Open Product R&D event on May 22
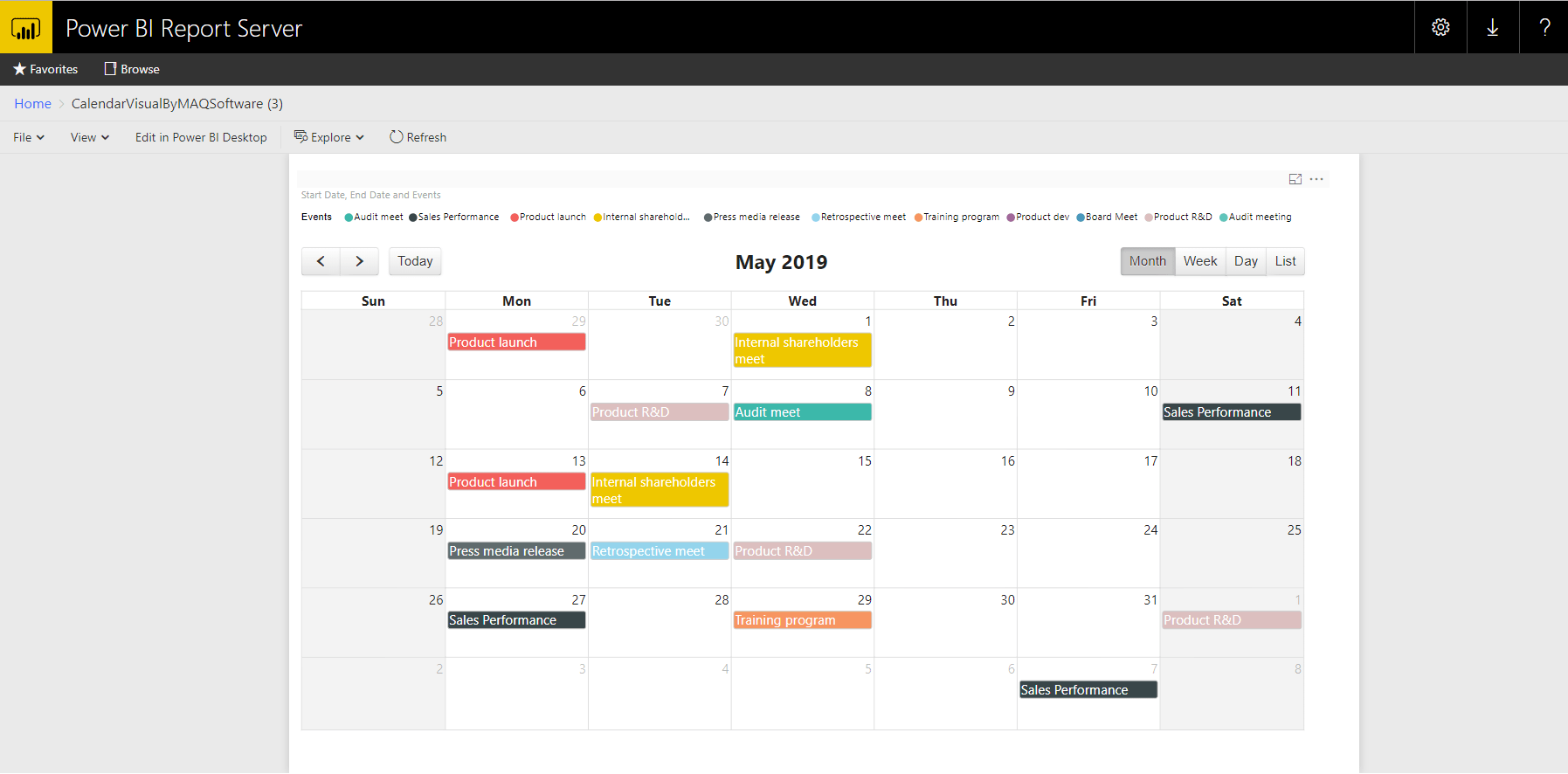 pyautogui.click(x=803, y=551)
